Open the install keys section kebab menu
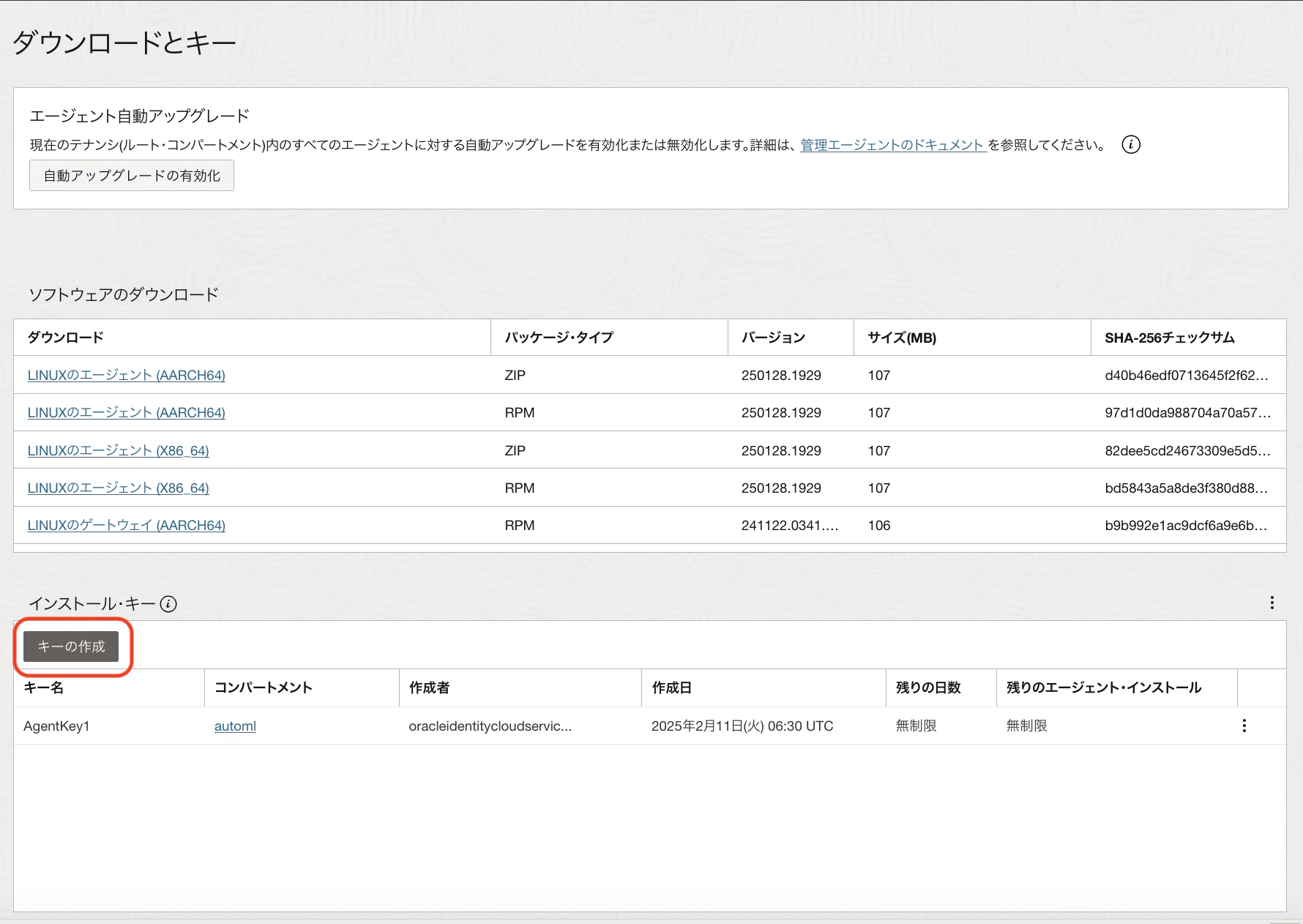 coord(1272,603)
